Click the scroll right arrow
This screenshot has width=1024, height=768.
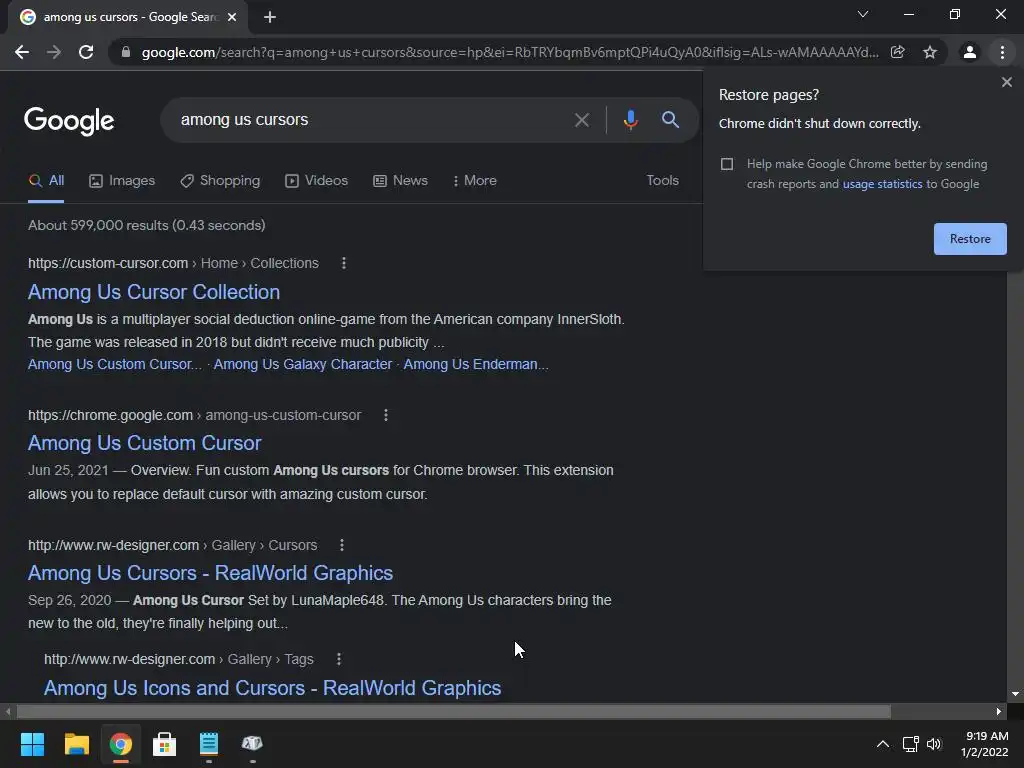[999, 712]
